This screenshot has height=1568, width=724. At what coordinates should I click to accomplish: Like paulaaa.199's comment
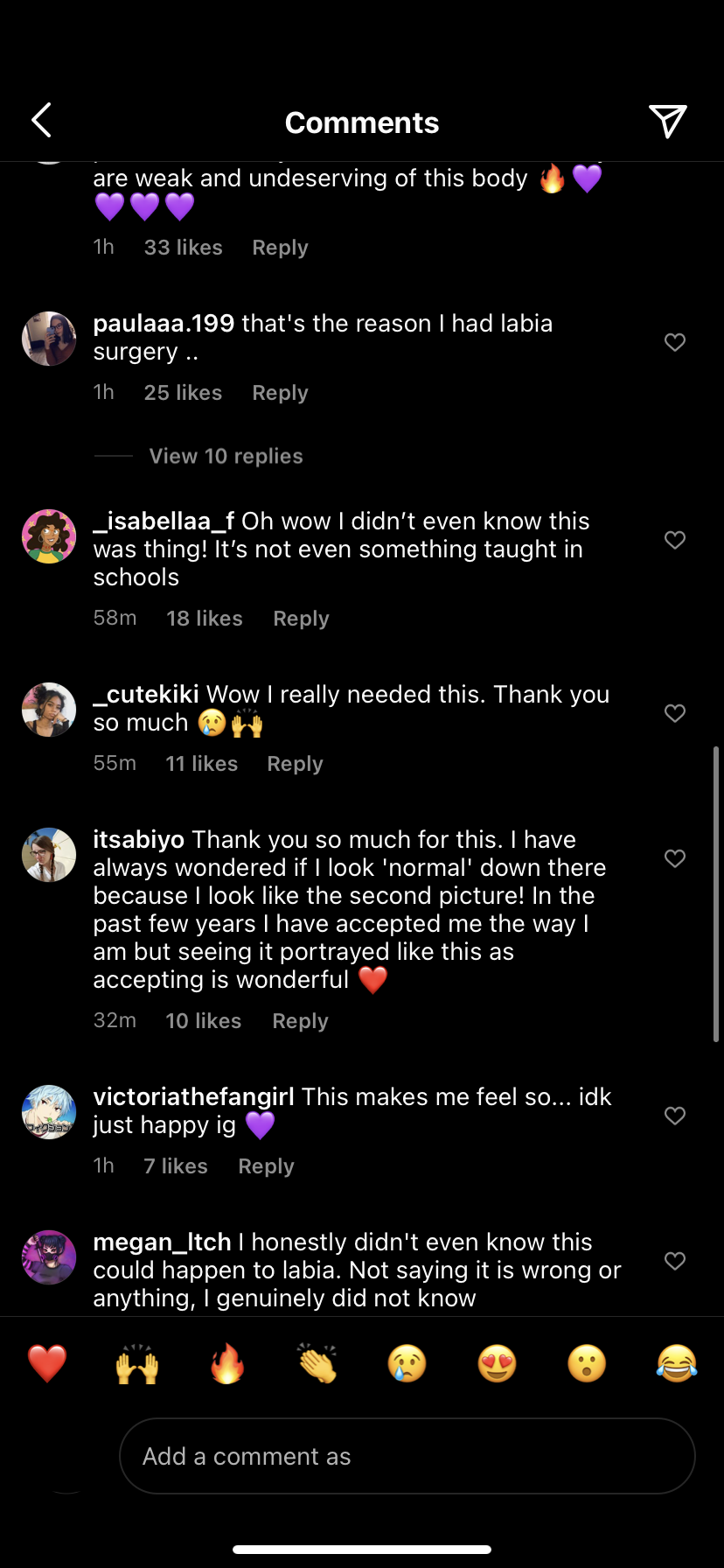(x=675, y=342)
